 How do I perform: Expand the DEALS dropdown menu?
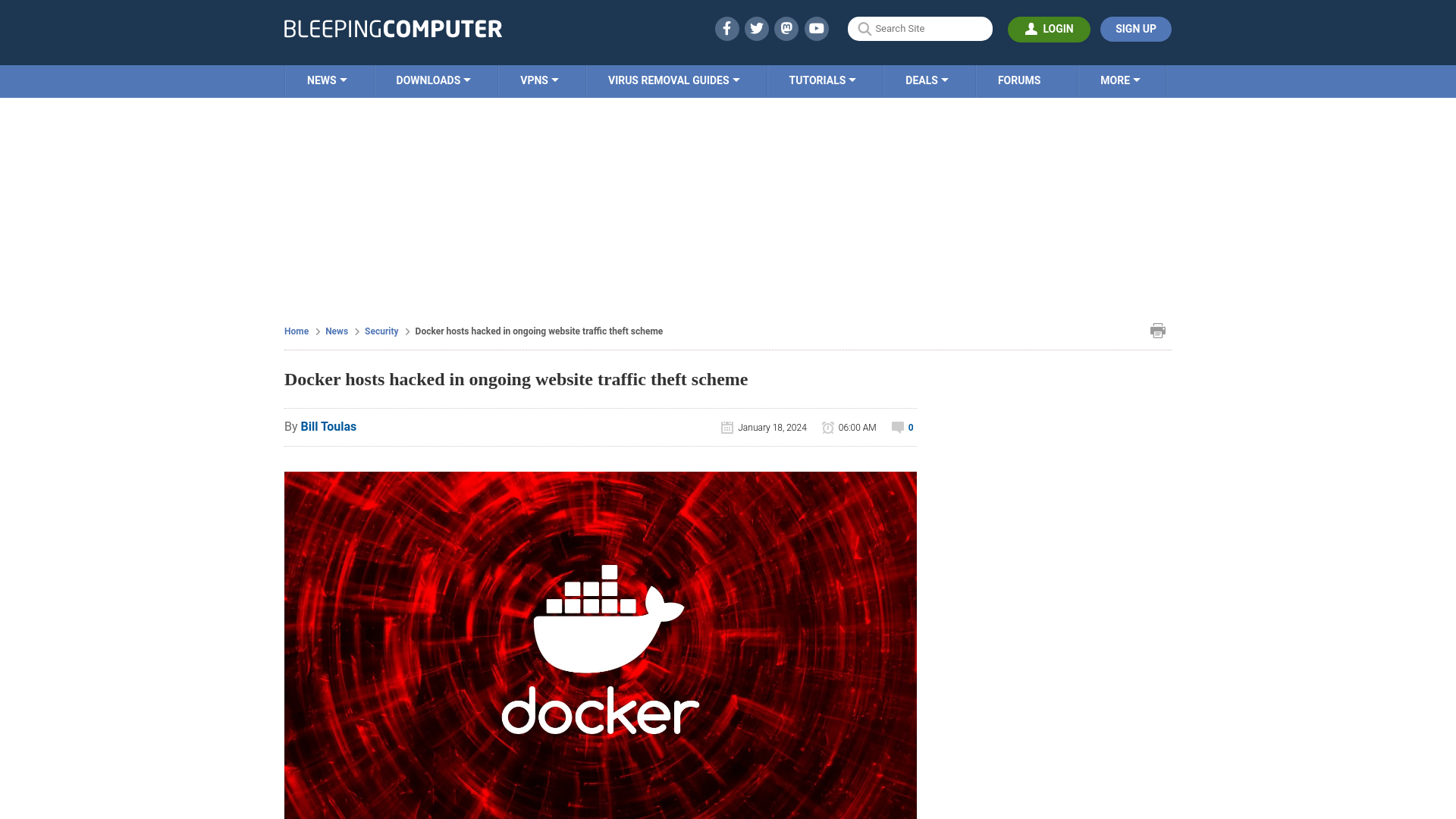tap(926, 80)
